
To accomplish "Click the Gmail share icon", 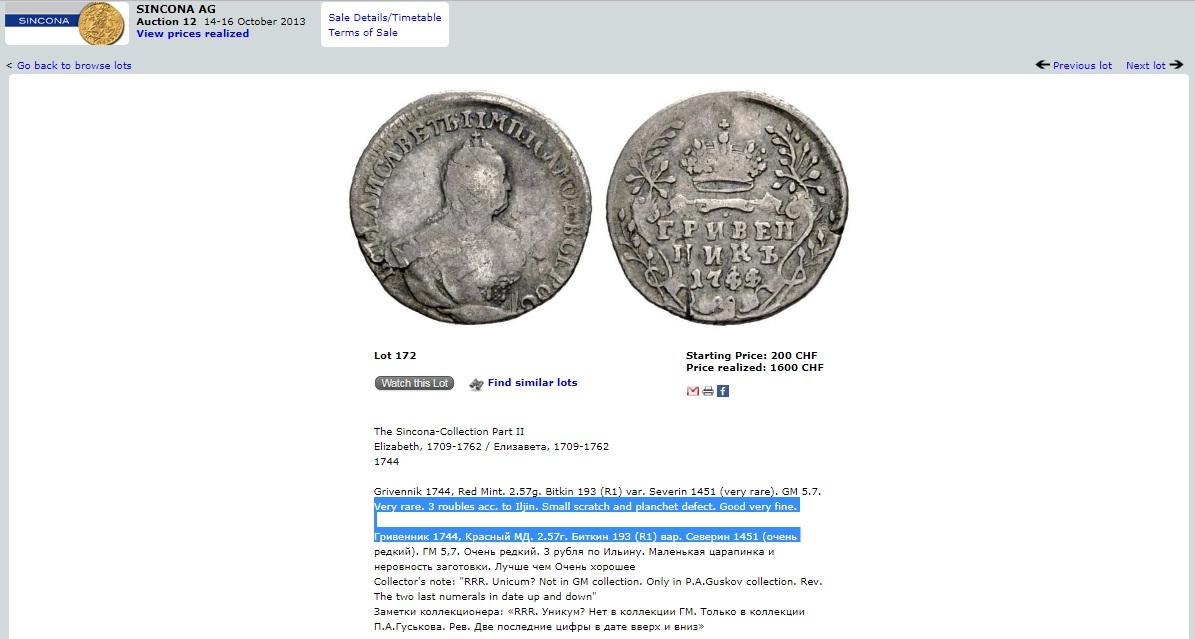I will [693, 391].
